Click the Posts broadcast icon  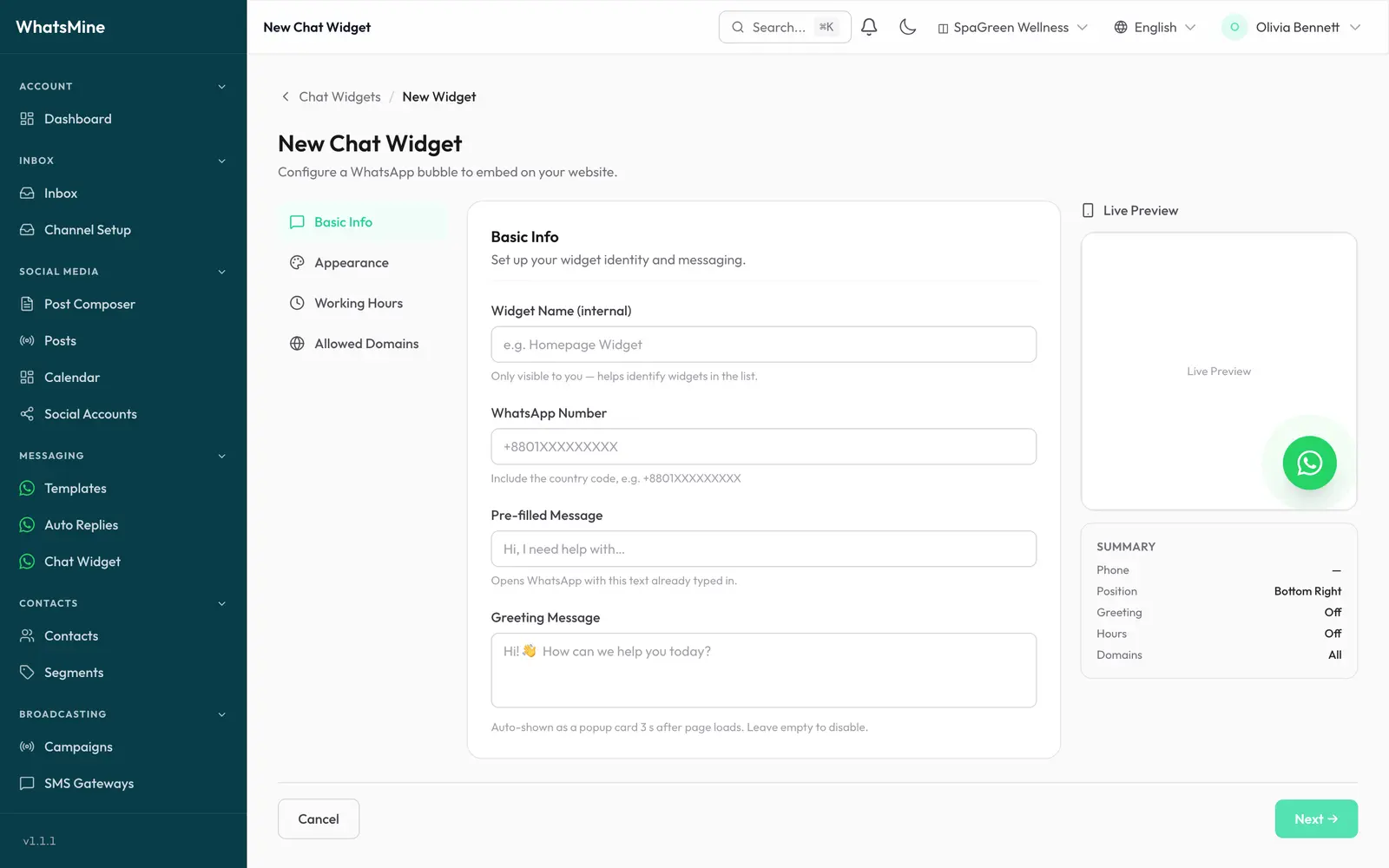click(27, 341)
